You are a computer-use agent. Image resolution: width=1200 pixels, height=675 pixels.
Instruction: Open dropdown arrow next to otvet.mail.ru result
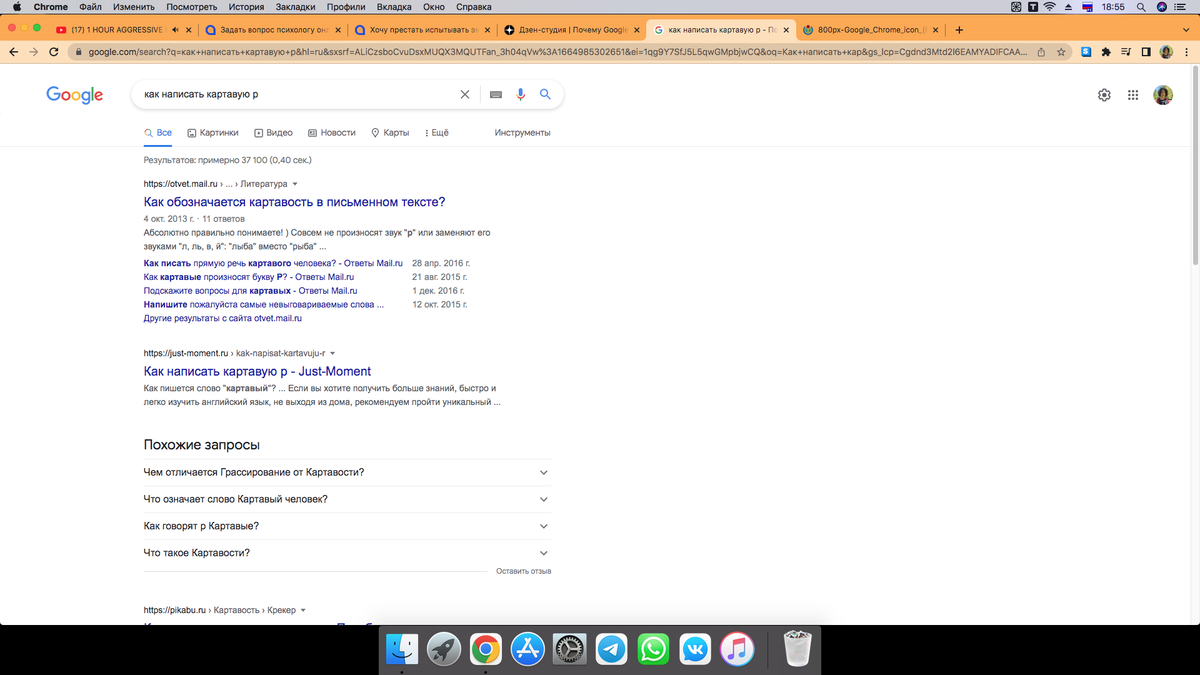[295, 184]
